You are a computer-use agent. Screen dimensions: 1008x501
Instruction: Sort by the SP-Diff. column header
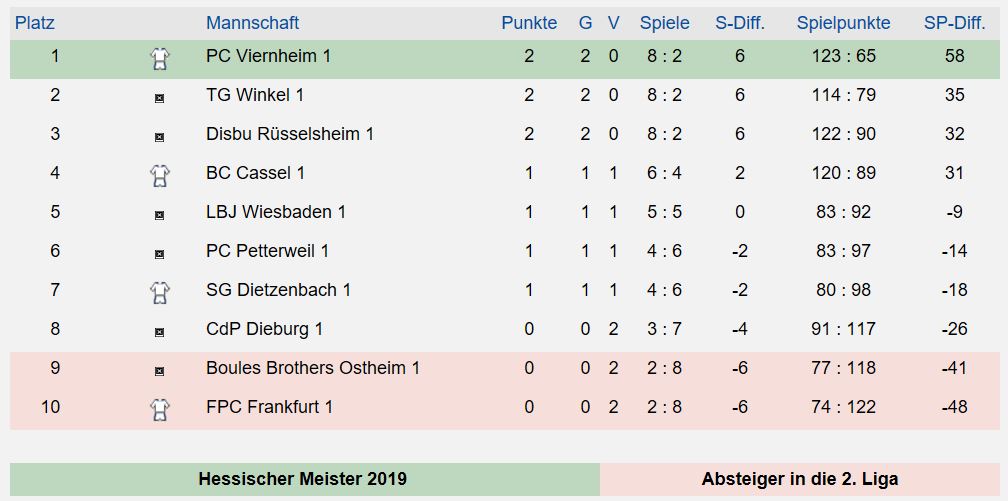click(955, 23)
